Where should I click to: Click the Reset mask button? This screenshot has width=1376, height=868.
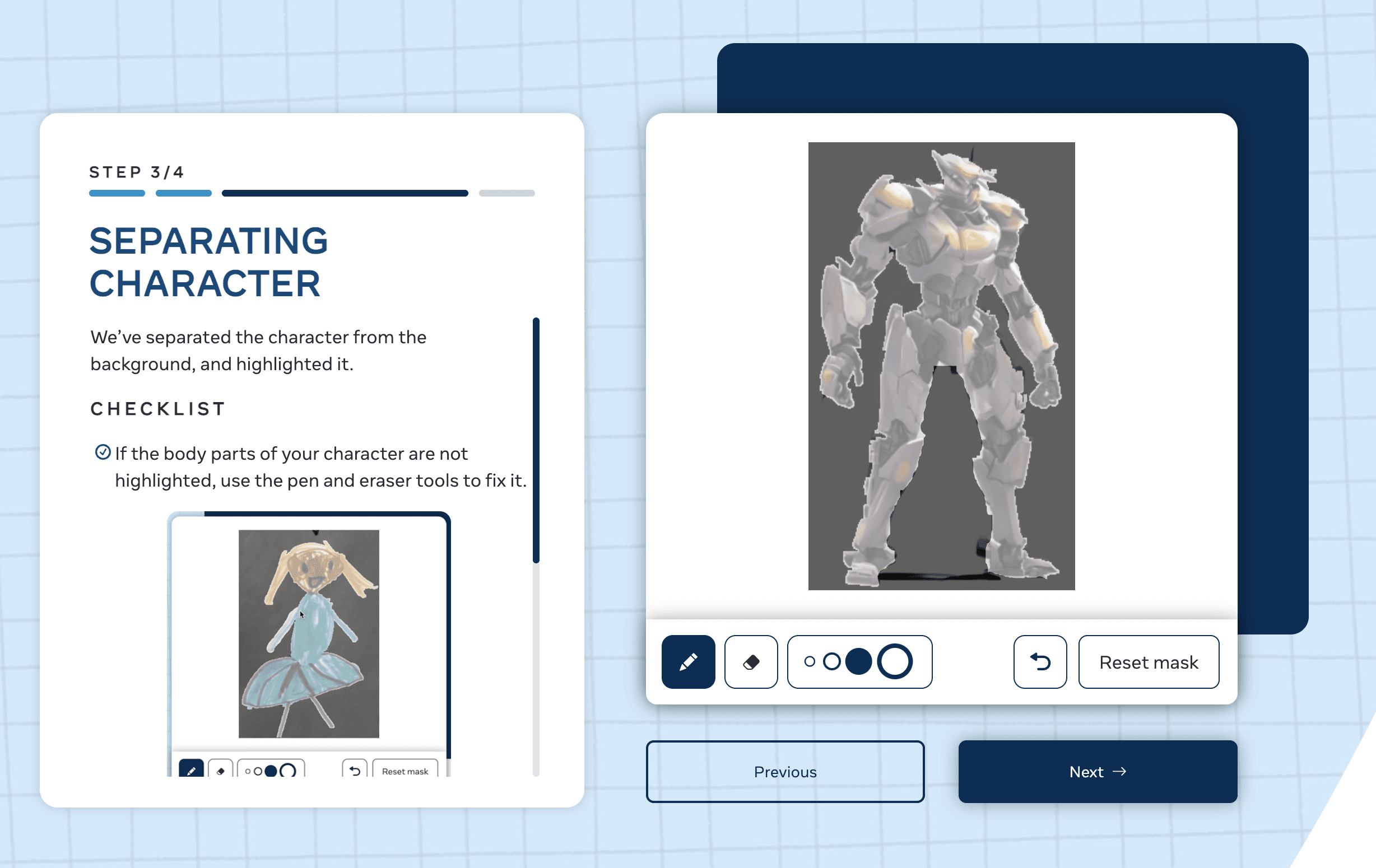tap(1148, 662)
